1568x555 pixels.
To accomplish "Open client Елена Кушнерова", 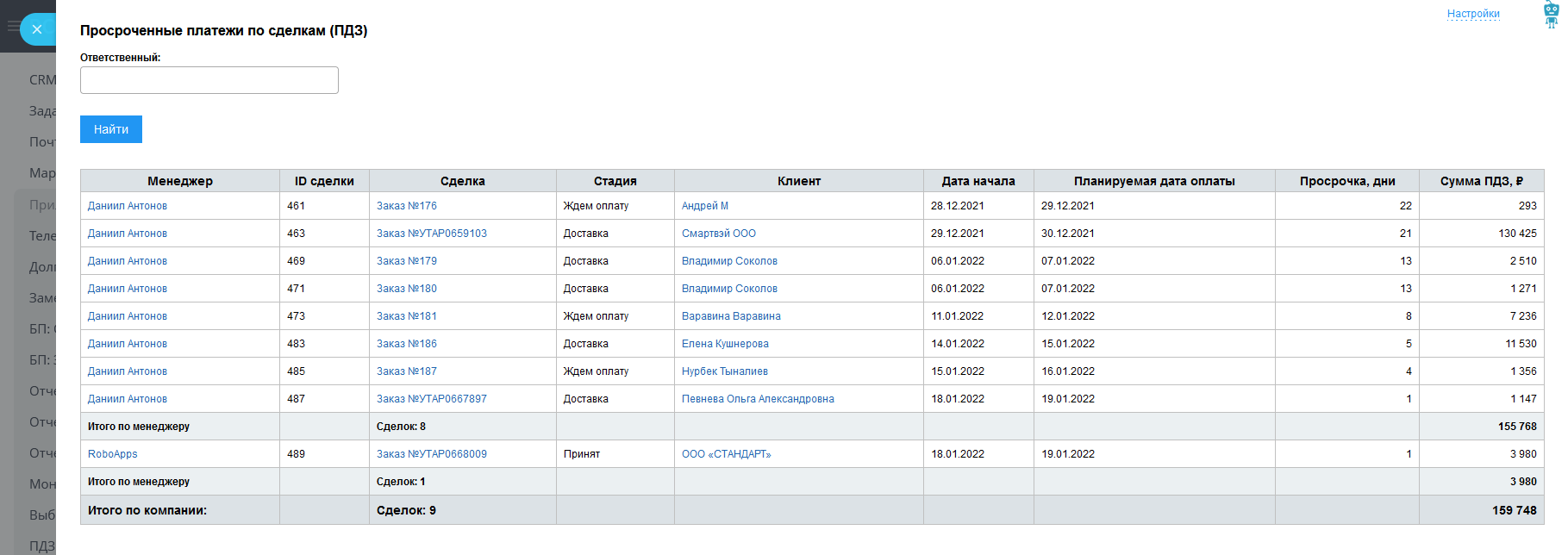I will tap(724, 344).
